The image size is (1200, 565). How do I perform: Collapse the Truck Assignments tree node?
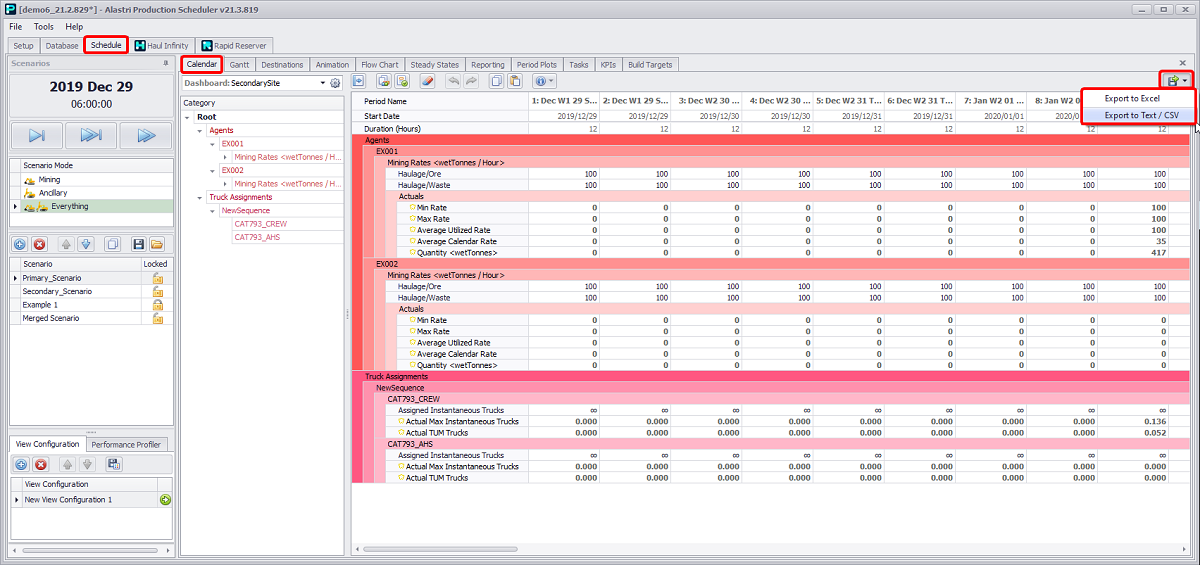click(200, 197)
